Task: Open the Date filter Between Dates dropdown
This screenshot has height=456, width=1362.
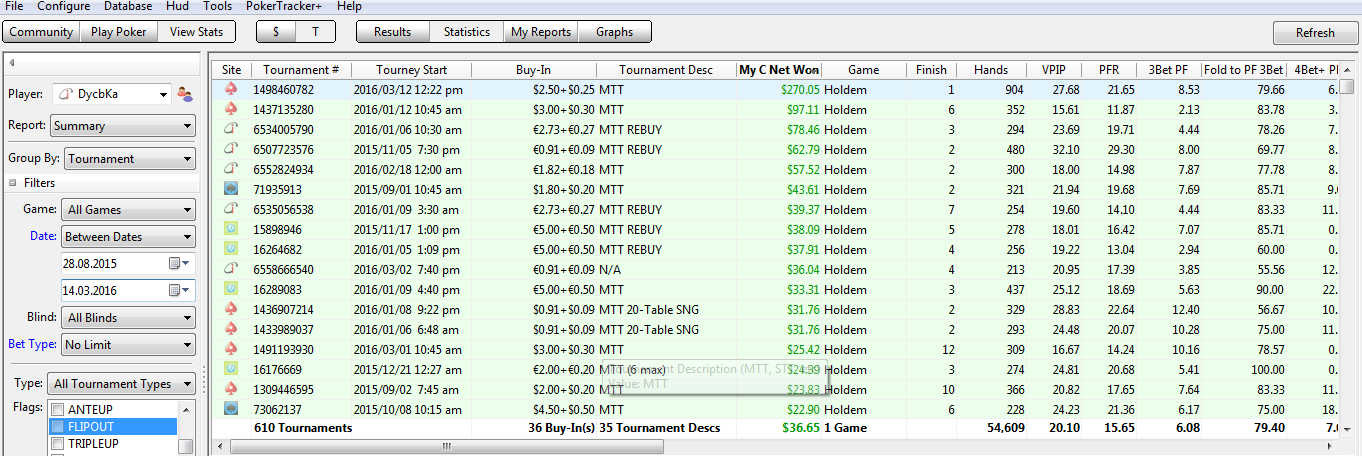Action: coord(127,237)
